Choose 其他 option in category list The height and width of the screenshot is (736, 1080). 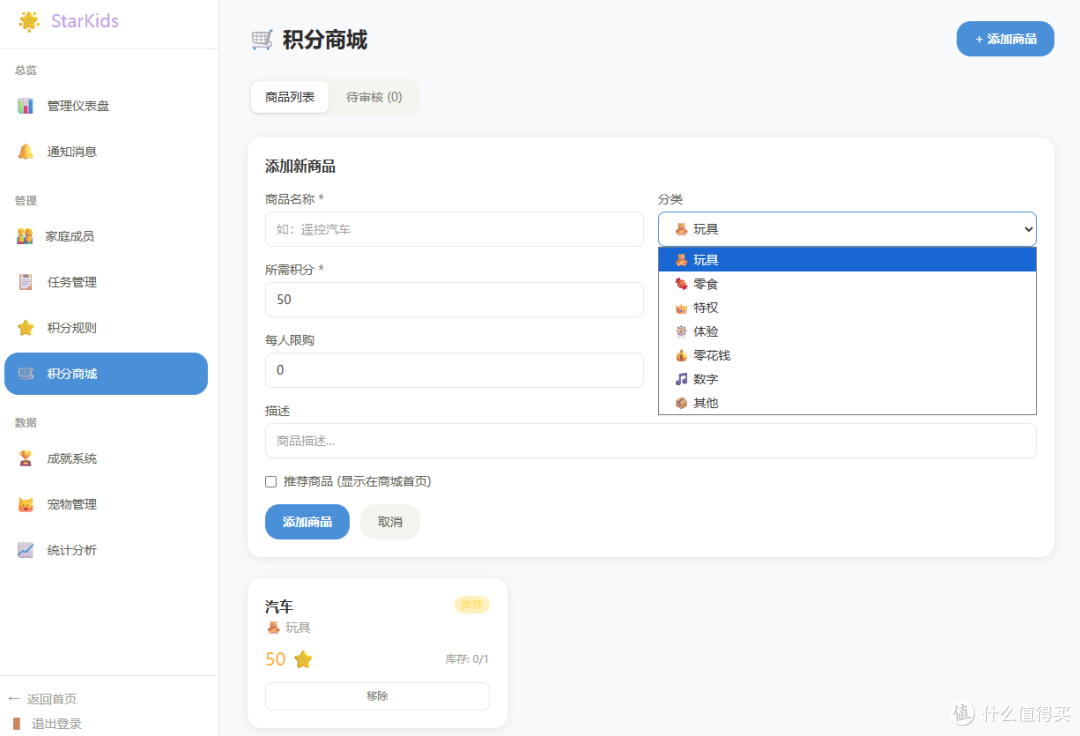[847, 403]
